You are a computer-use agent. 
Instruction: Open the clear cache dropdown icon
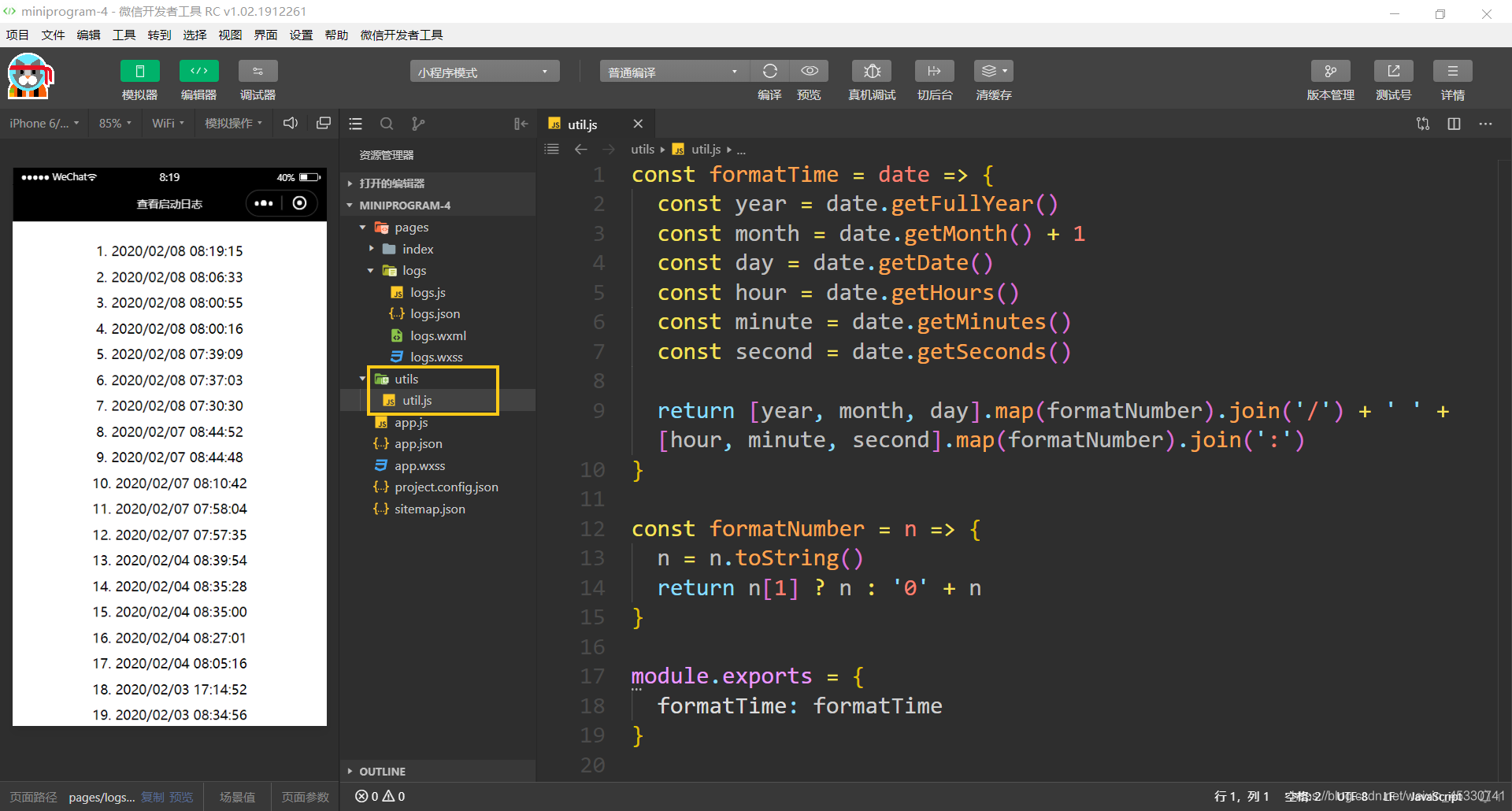[994, 71]
